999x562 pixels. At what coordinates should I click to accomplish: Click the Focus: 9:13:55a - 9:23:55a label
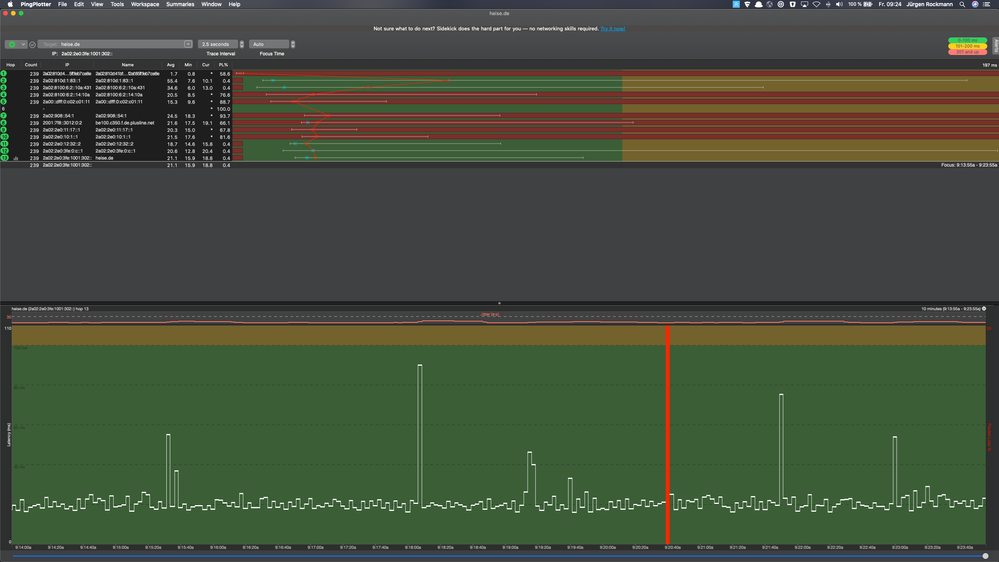(x=968, y=165)
